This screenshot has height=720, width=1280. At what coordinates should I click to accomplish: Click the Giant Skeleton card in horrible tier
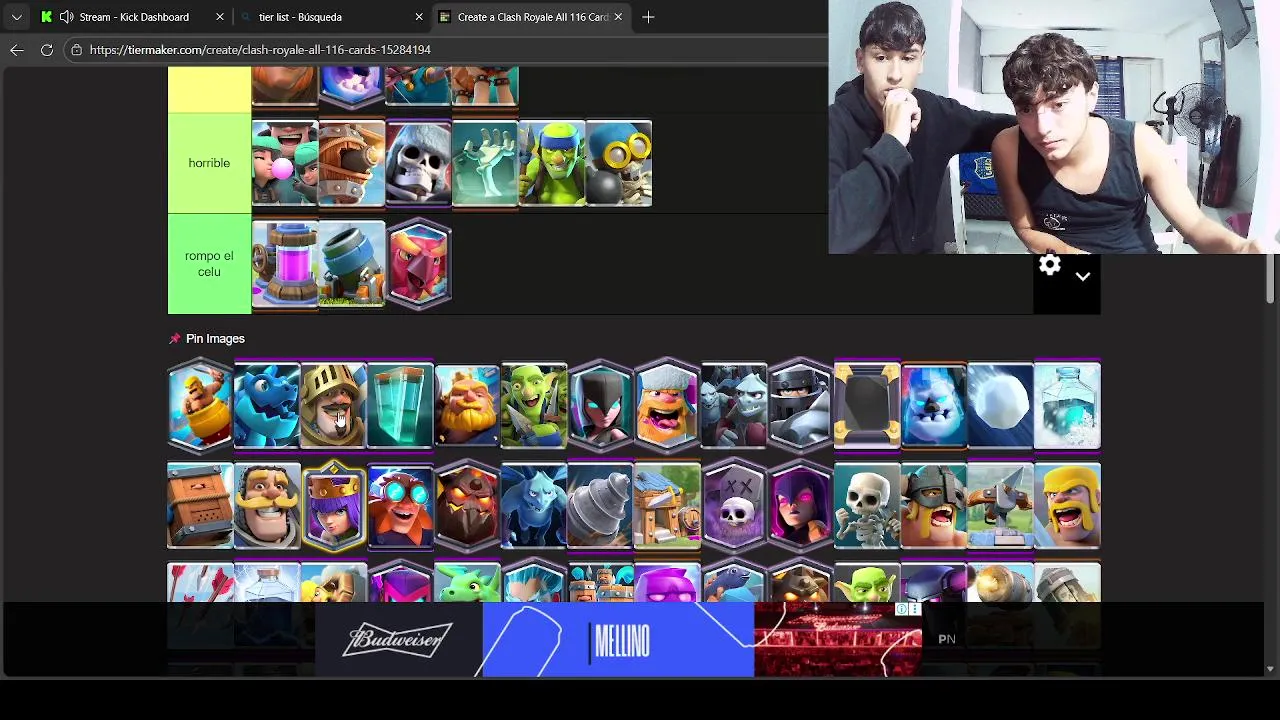pos(418,163)
